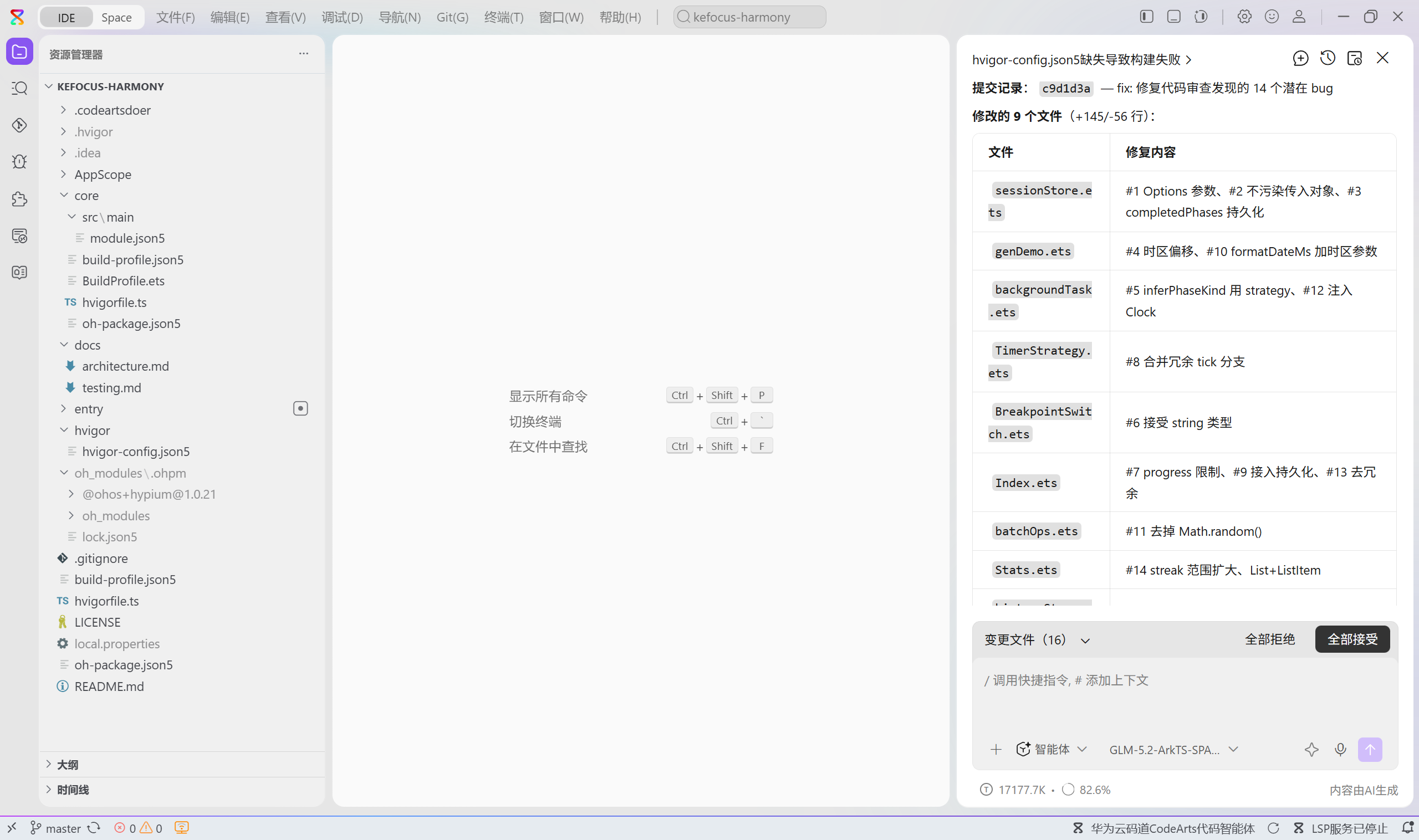Expand the .codeartsdoer folder

63,110
